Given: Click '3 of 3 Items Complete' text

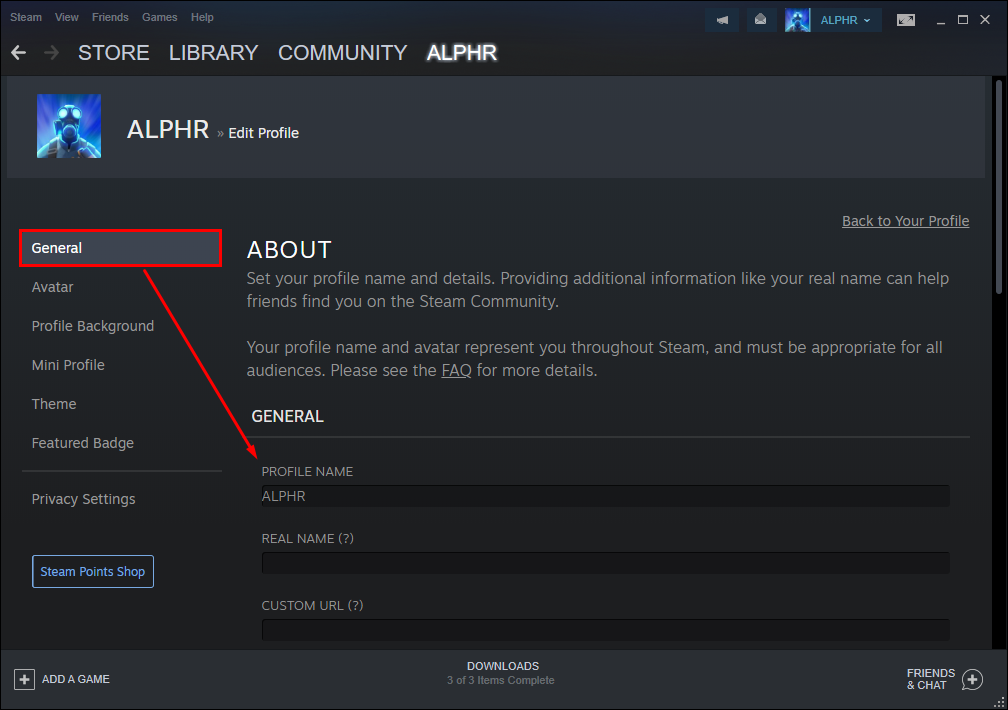Looking at the screenshot, I should tap(501, 680).
